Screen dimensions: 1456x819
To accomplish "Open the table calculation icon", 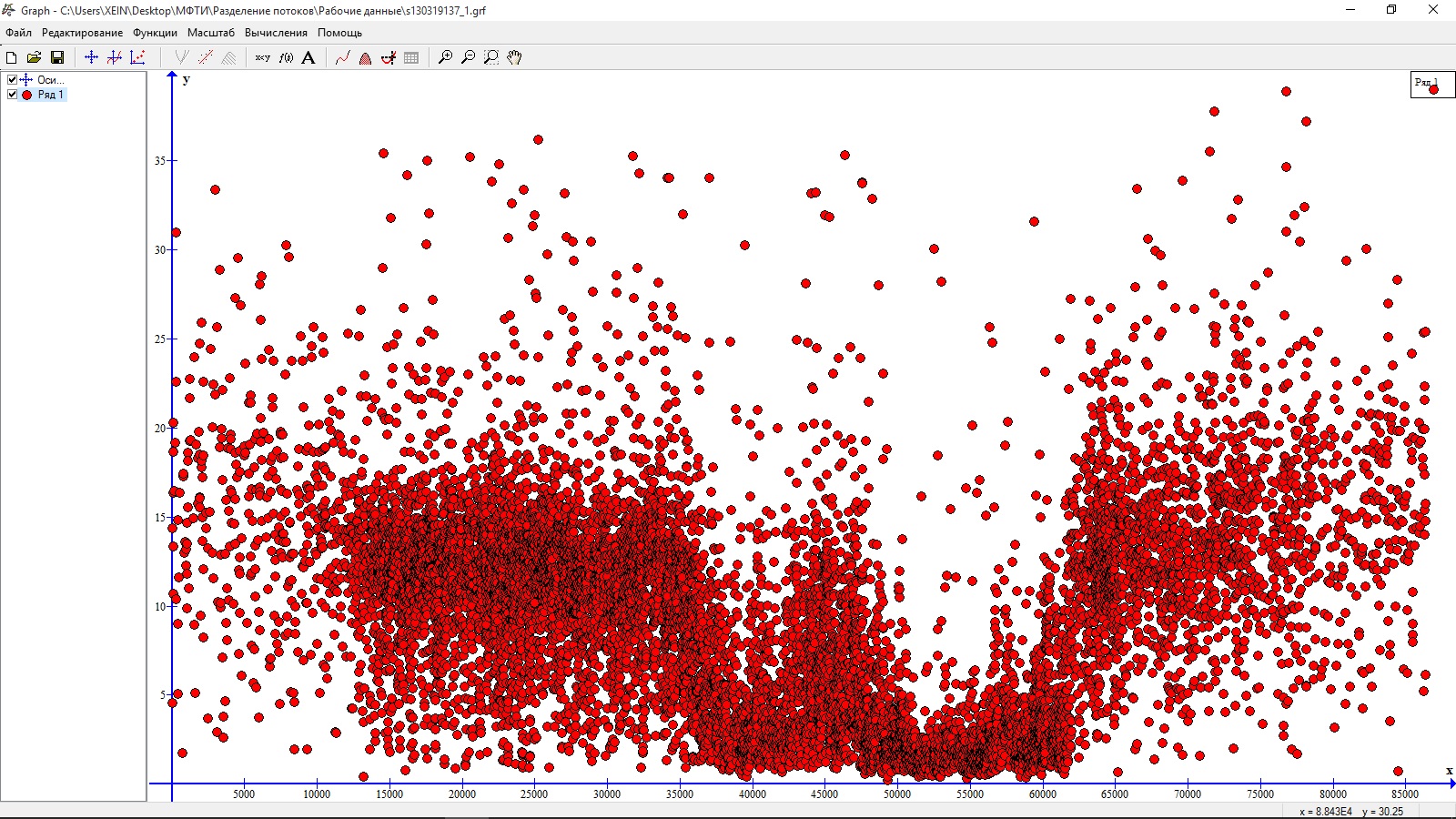I will pos(411,57).
